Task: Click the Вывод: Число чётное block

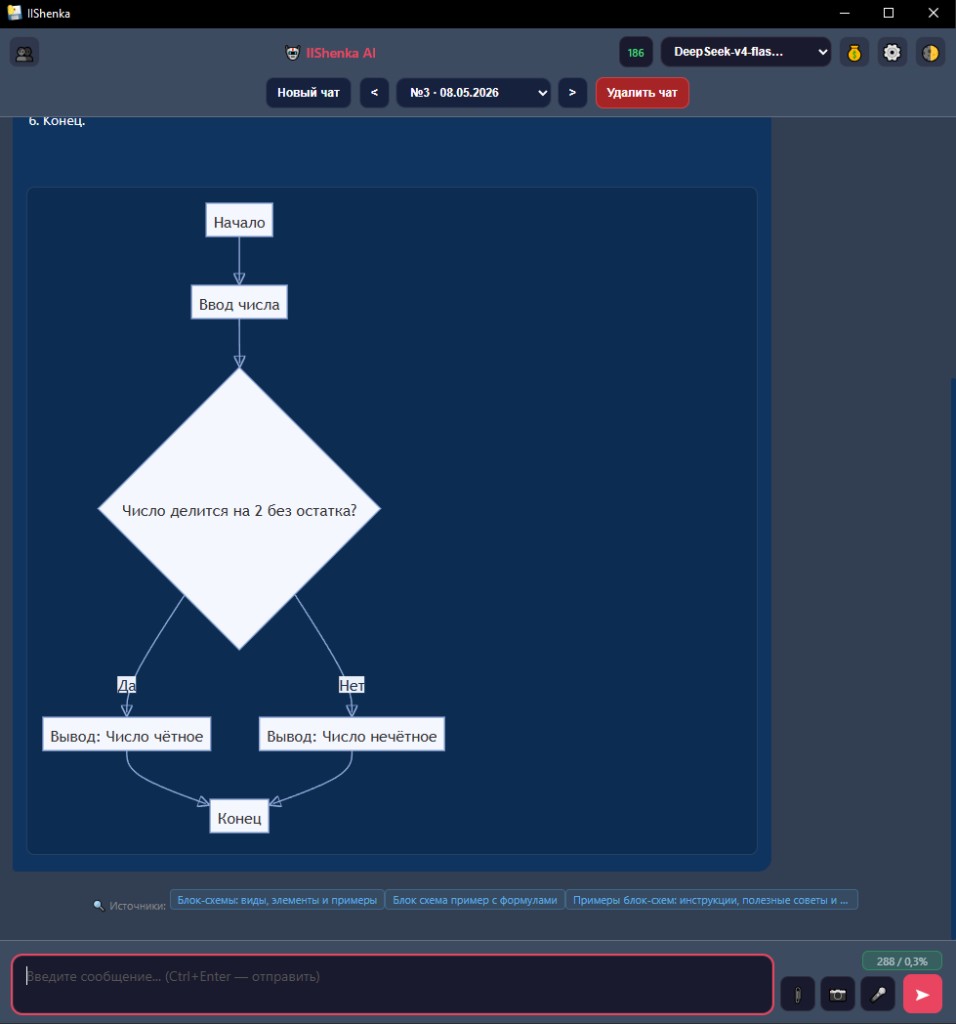Action: 127,734
